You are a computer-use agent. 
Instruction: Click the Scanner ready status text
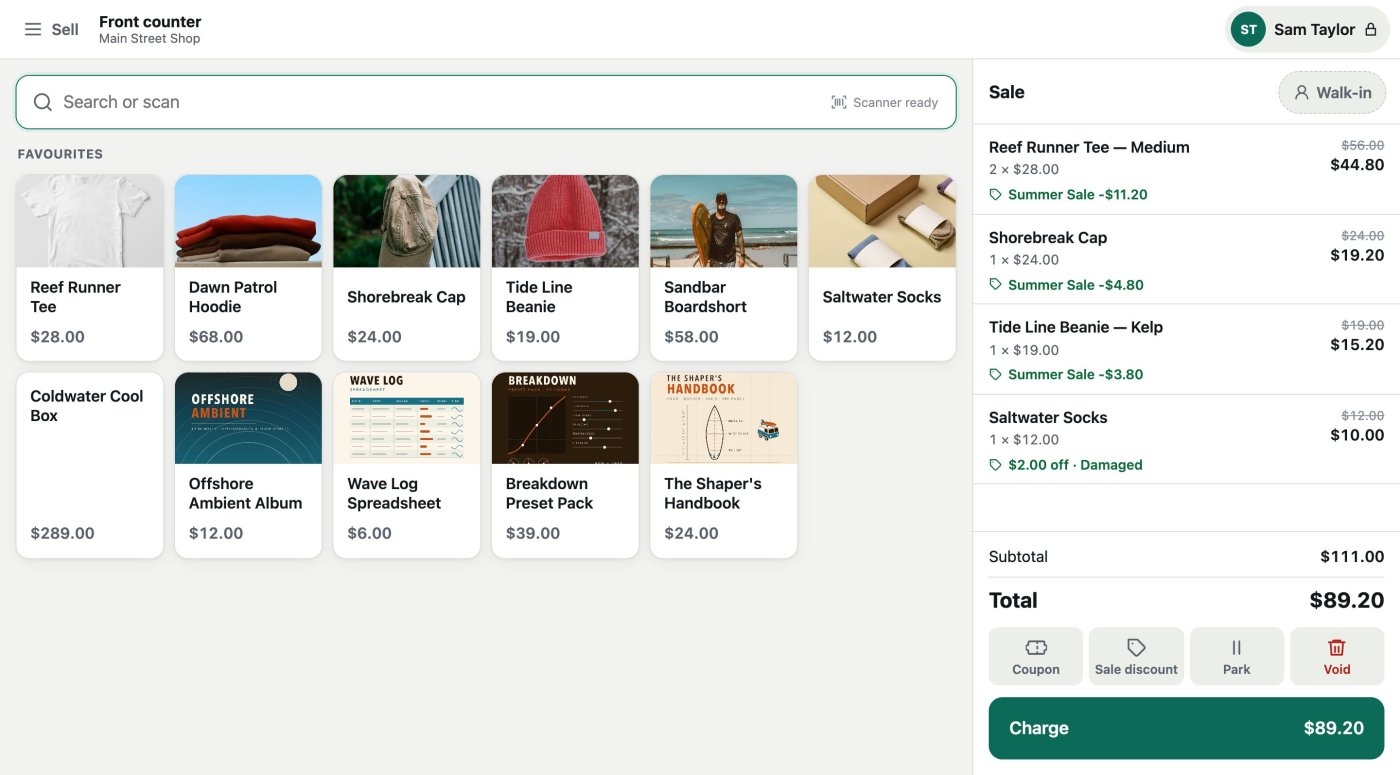(895, 102)
